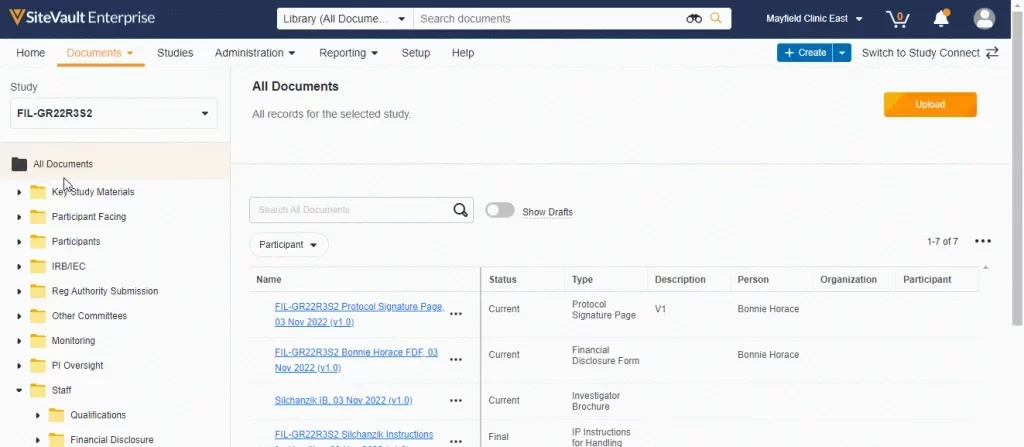Viewport: 1024px width, 447px height.
Task: Click the binoculars advanced search icon
Action: coord(694,19)
